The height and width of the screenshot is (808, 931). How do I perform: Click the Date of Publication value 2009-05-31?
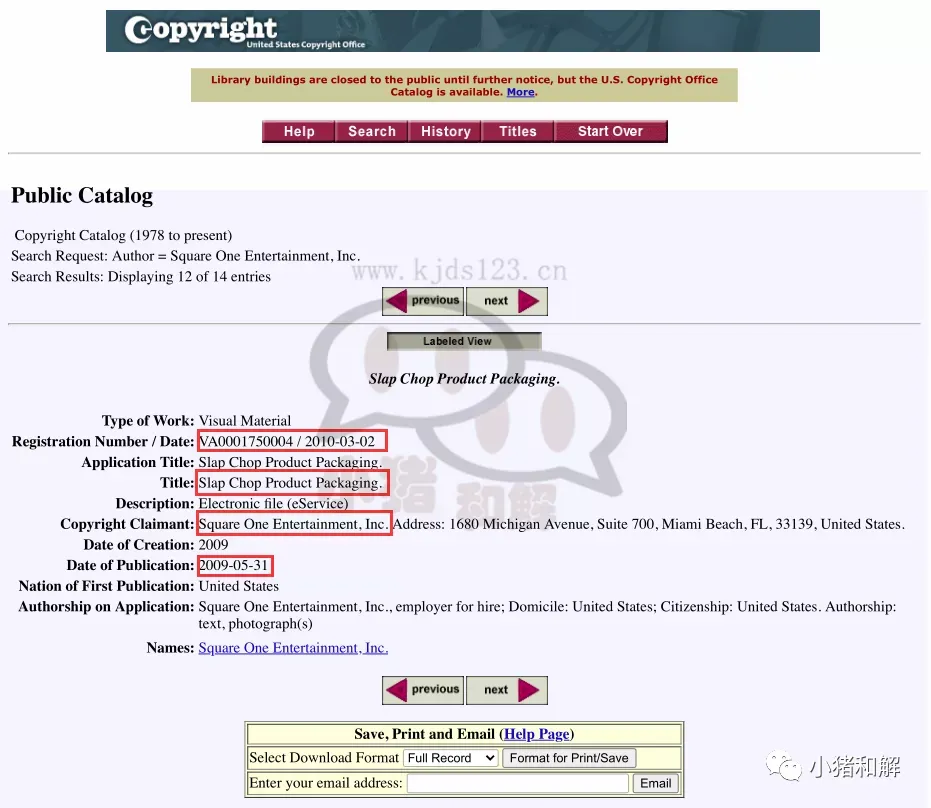233,565
